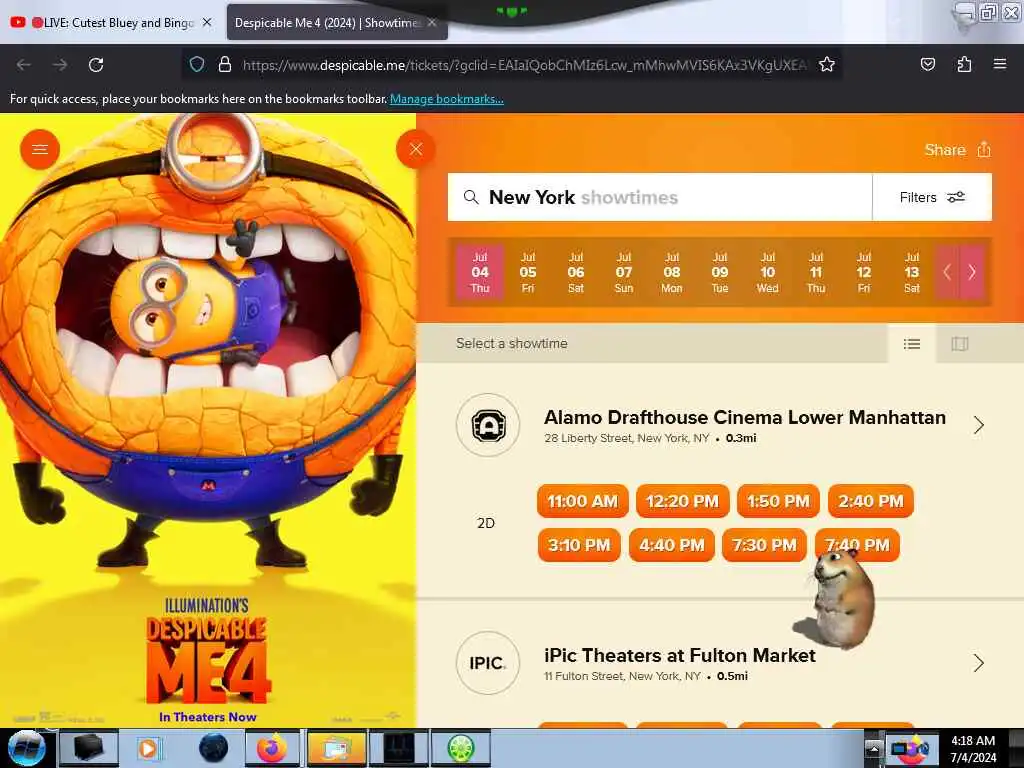This screenshot has width=1024, height=768.
Task: Expand Alamo Drafthouse Cinema details chevron
Action: click(x=978, y=425)
